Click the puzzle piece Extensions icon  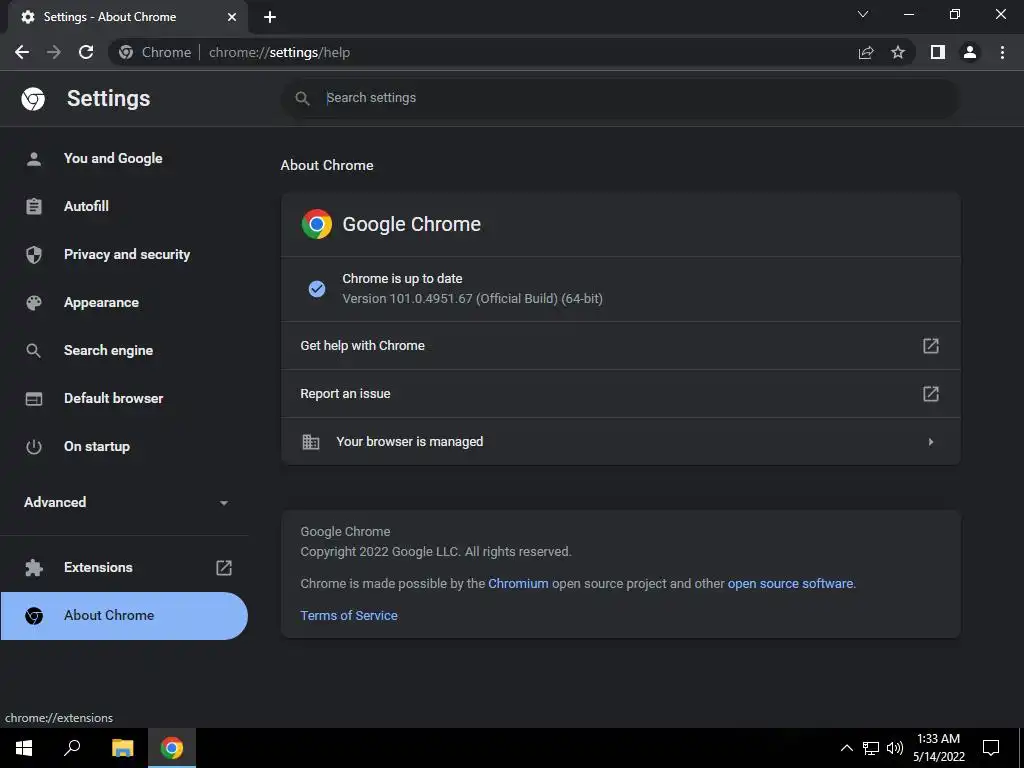pos(34,568)
